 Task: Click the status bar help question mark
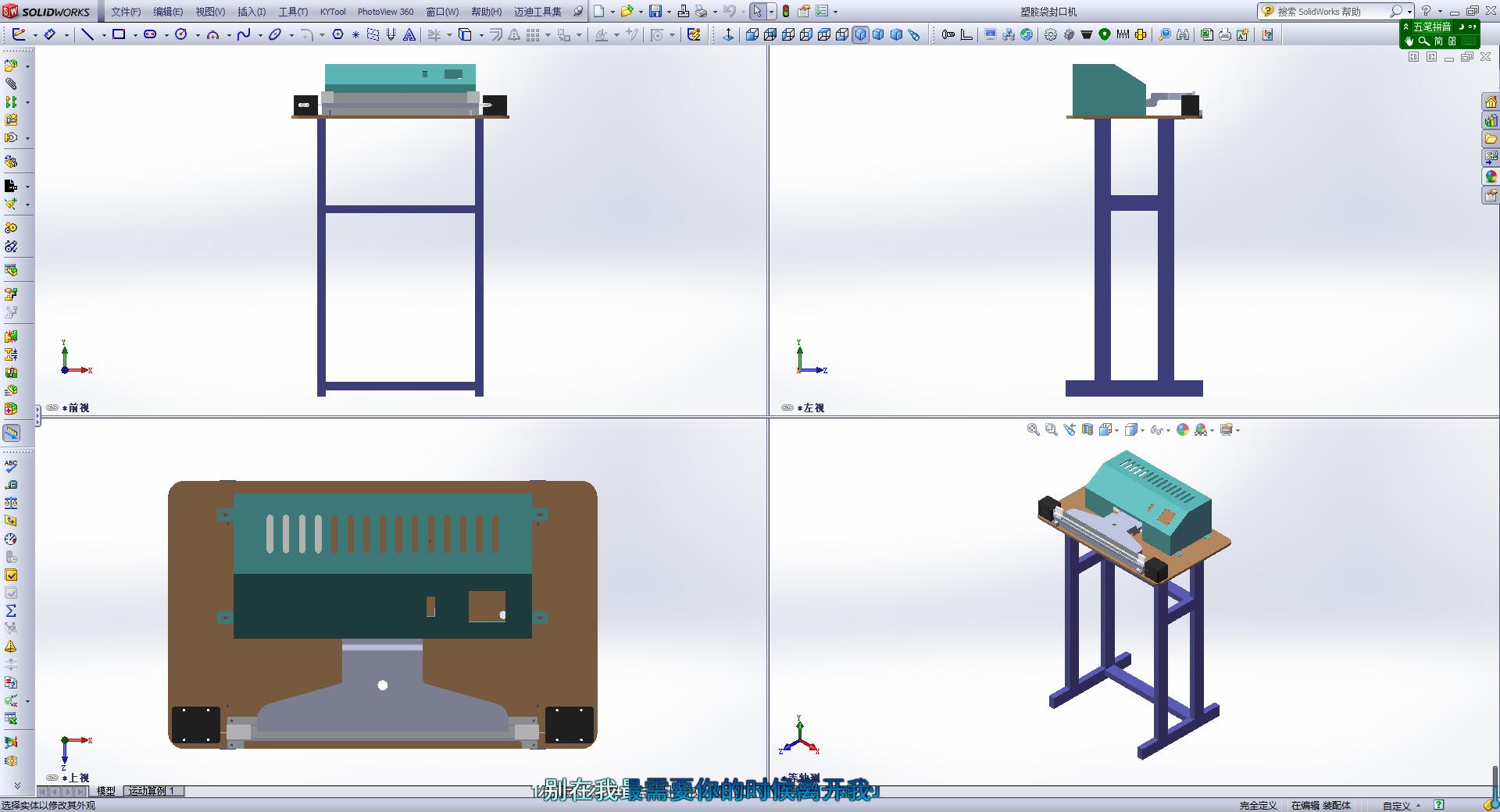click(x=1439, y=805)
